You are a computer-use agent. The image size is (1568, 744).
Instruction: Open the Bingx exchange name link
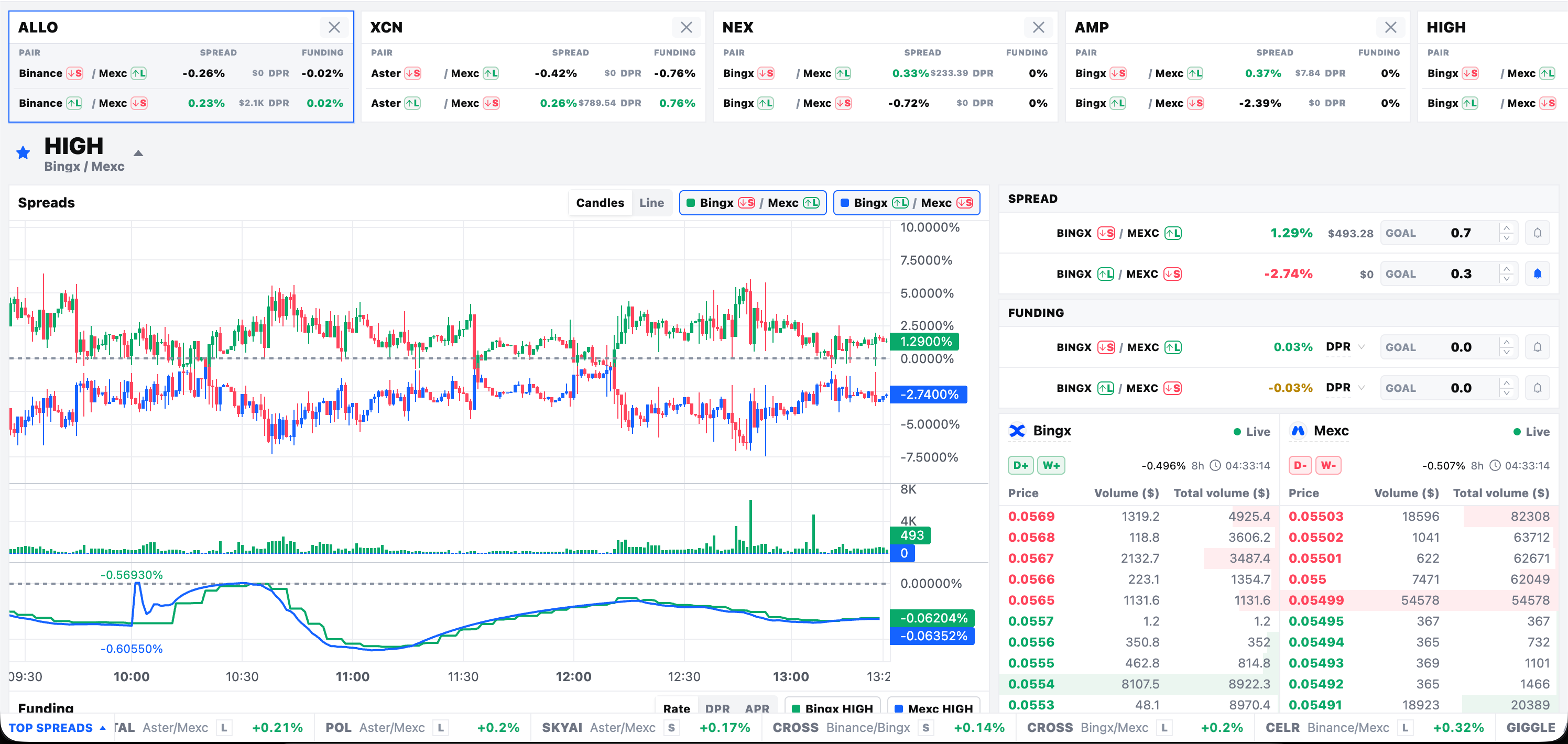point(1052,431)
